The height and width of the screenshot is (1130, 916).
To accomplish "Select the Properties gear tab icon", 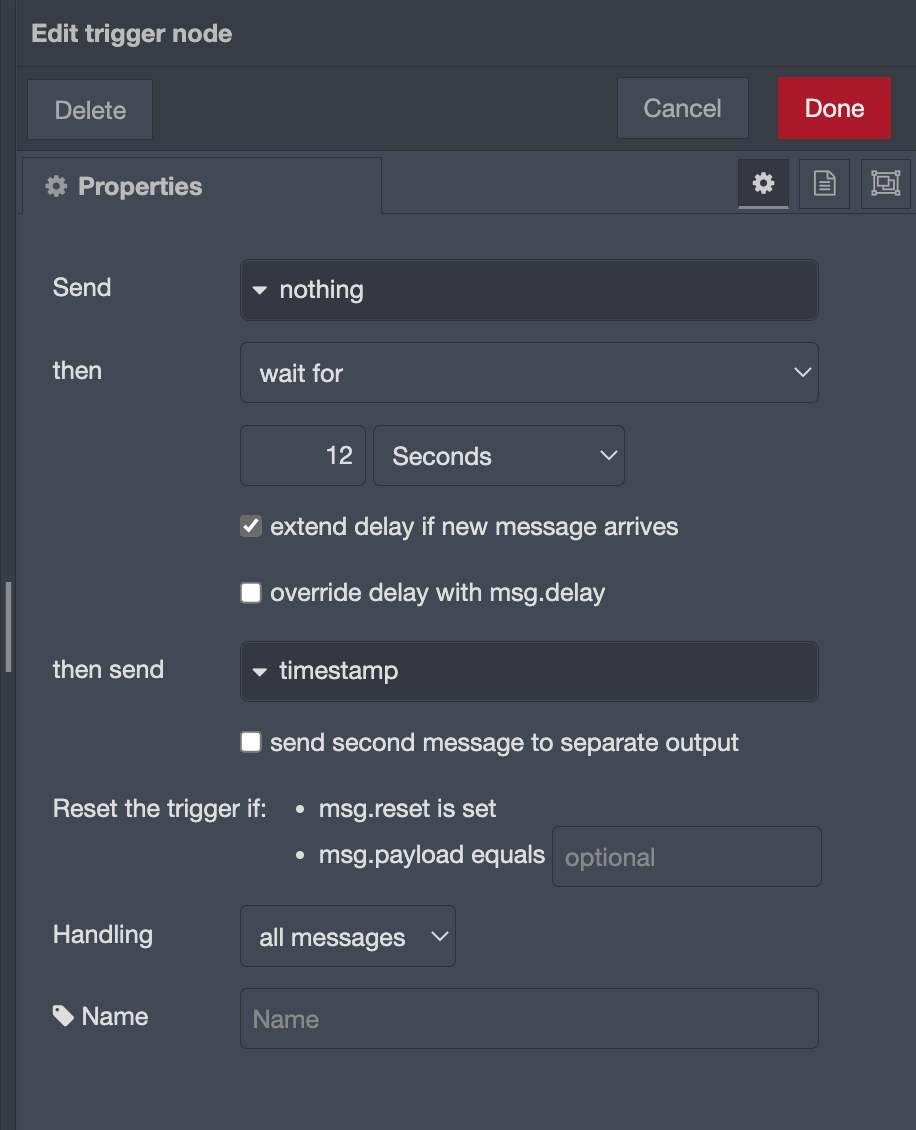I will tap(763, 184).
